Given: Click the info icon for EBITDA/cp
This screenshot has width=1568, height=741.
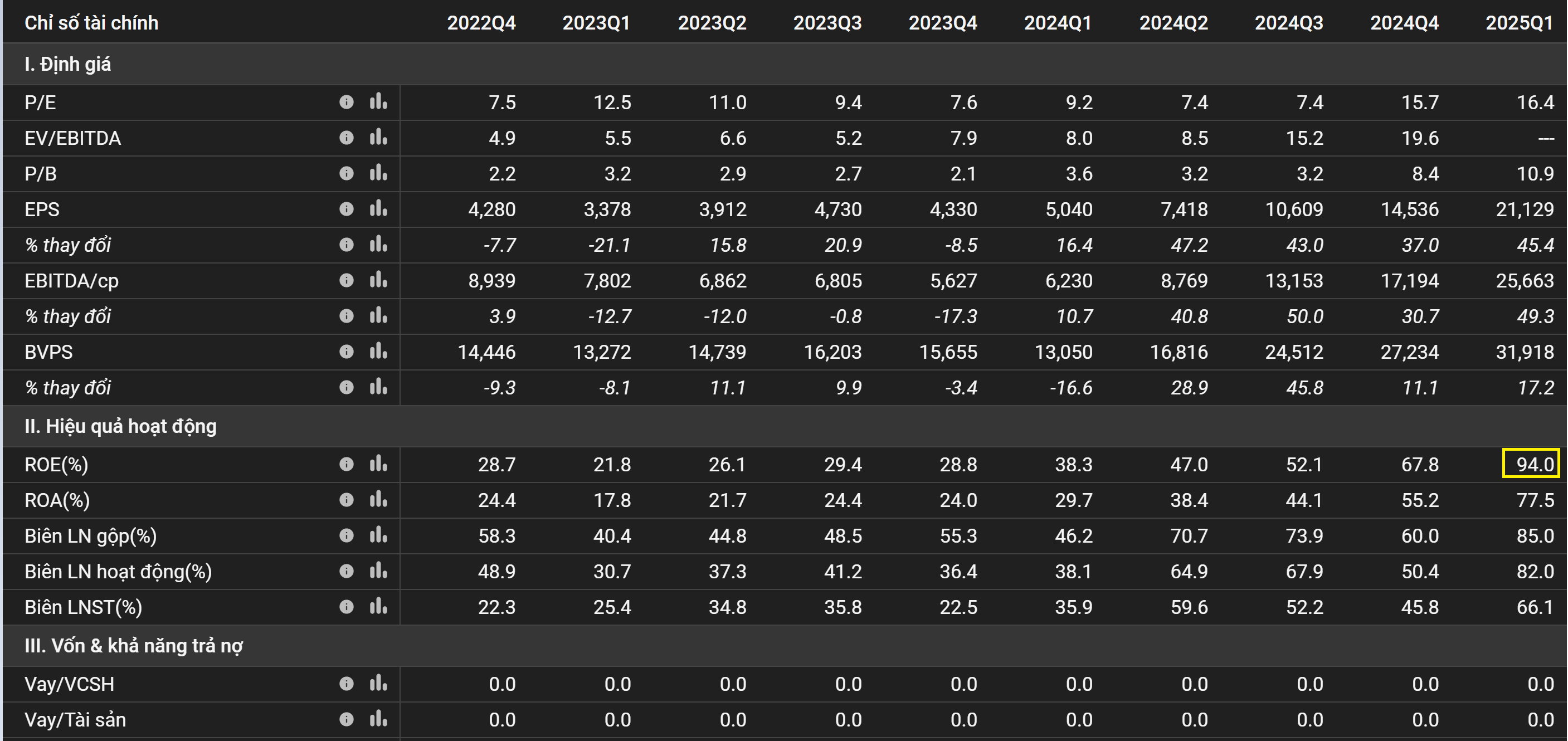Looking at the screenshot, I should click(x=347, y=280).
